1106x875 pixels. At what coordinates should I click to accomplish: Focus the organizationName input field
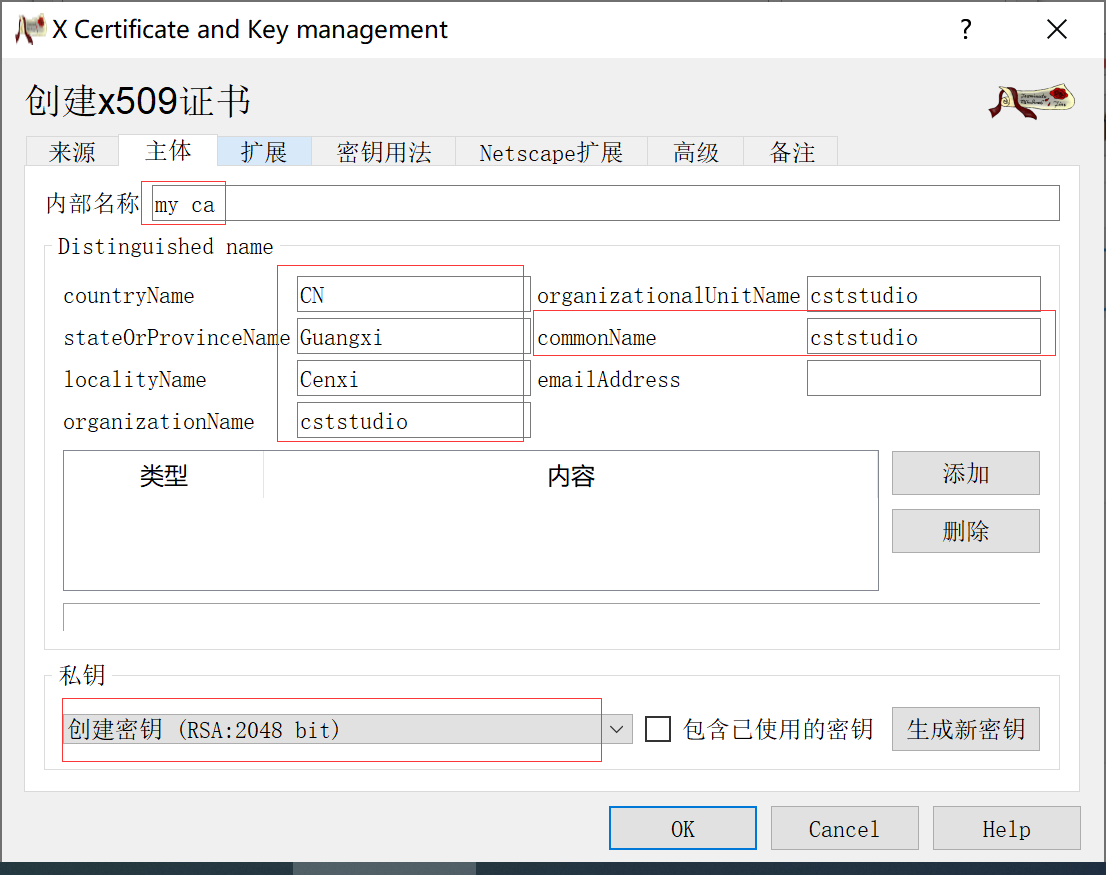click(x=413, y=421)
